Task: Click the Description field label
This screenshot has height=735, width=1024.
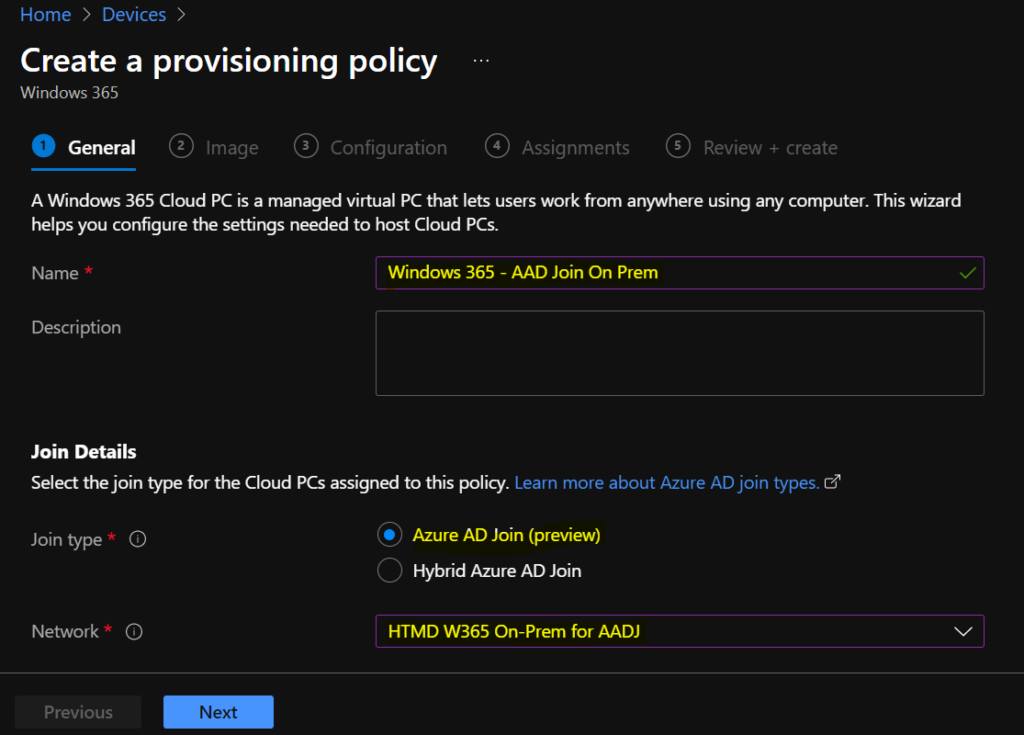Action: 76,327
